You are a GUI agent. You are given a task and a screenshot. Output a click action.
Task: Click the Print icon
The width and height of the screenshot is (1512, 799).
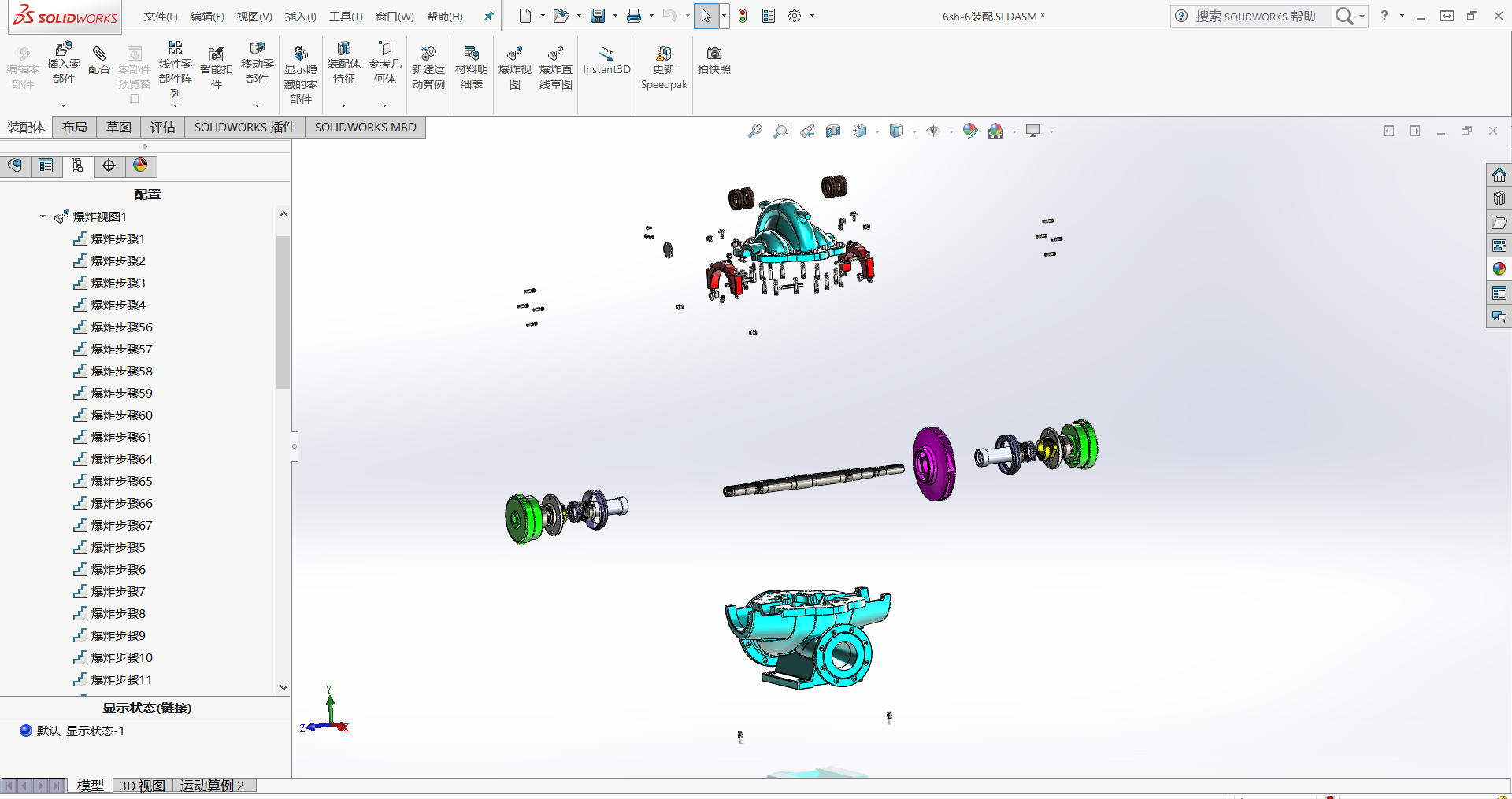click(634, 16)
